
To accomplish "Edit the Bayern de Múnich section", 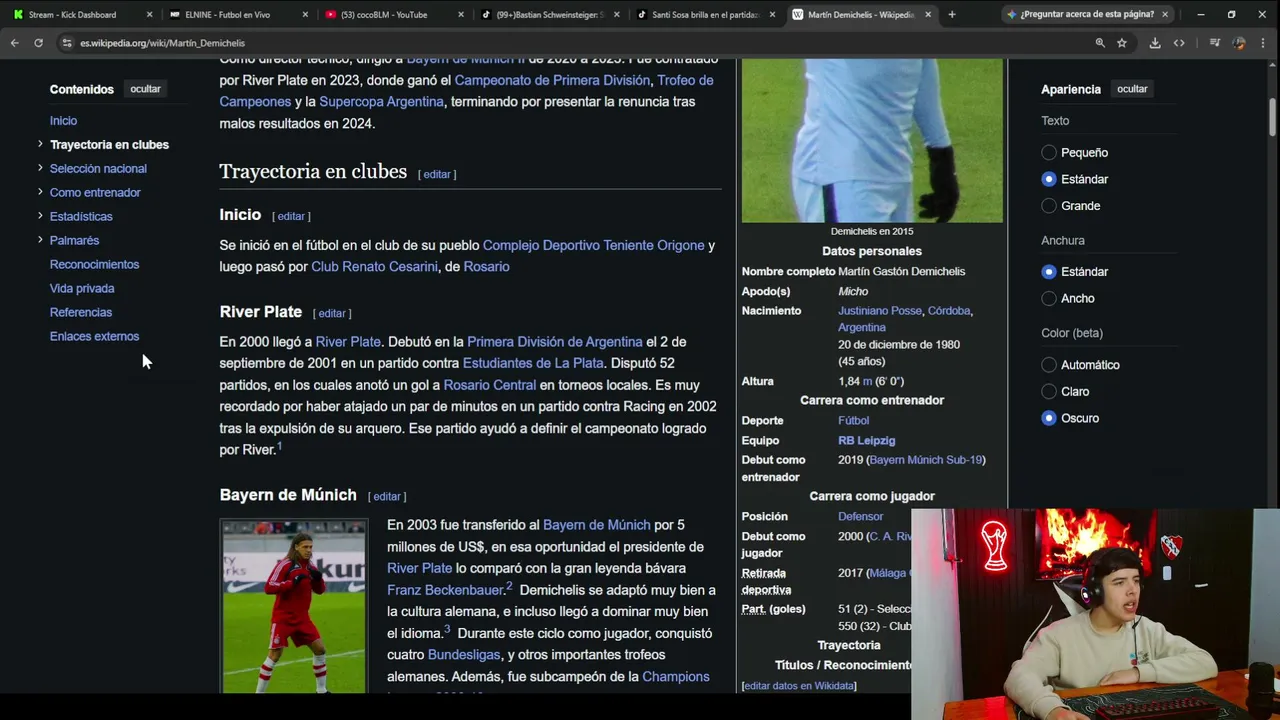I will [x=387, y=496].
